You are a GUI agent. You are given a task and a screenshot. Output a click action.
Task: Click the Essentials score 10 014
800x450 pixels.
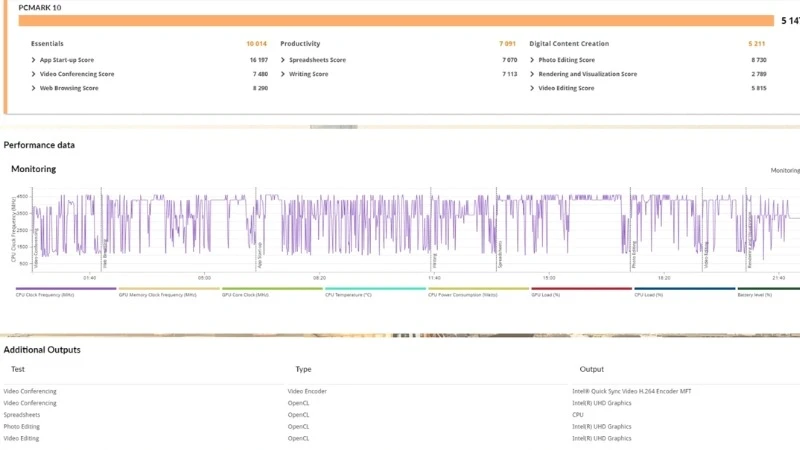coord(256,44)
